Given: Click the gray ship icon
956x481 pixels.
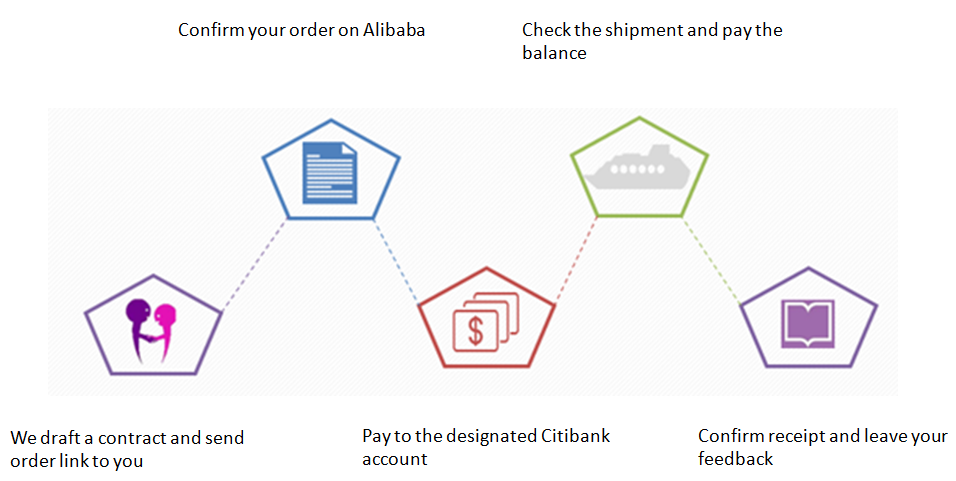Looking at the screenshot, I should (637, 166).
